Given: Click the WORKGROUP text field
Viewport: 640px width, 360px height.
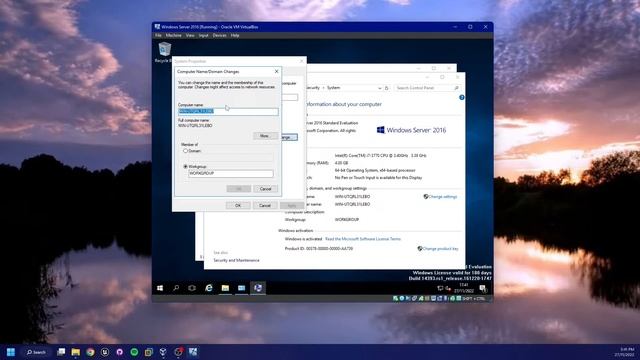Looking at the screenshot, I should (x=231, y=173).
